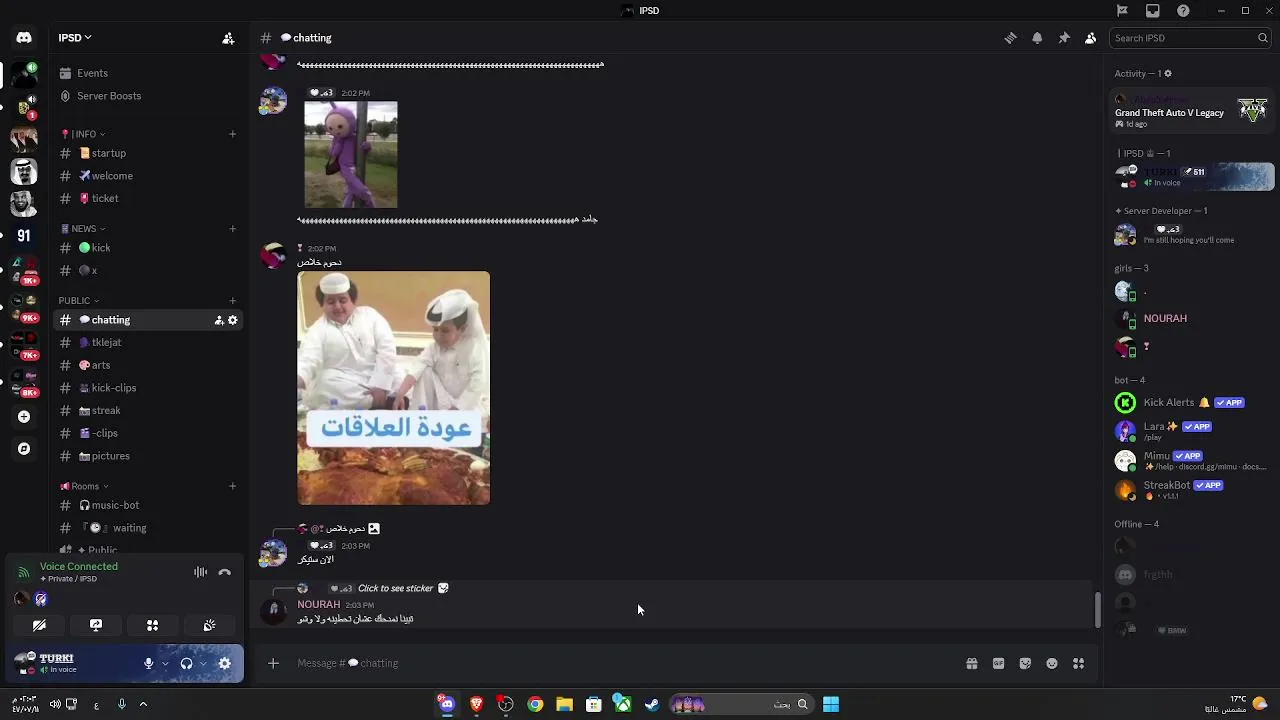Collapse the PUBLIC category
The height and width of the screenshot is (720, 1280).
coord(78,301)
